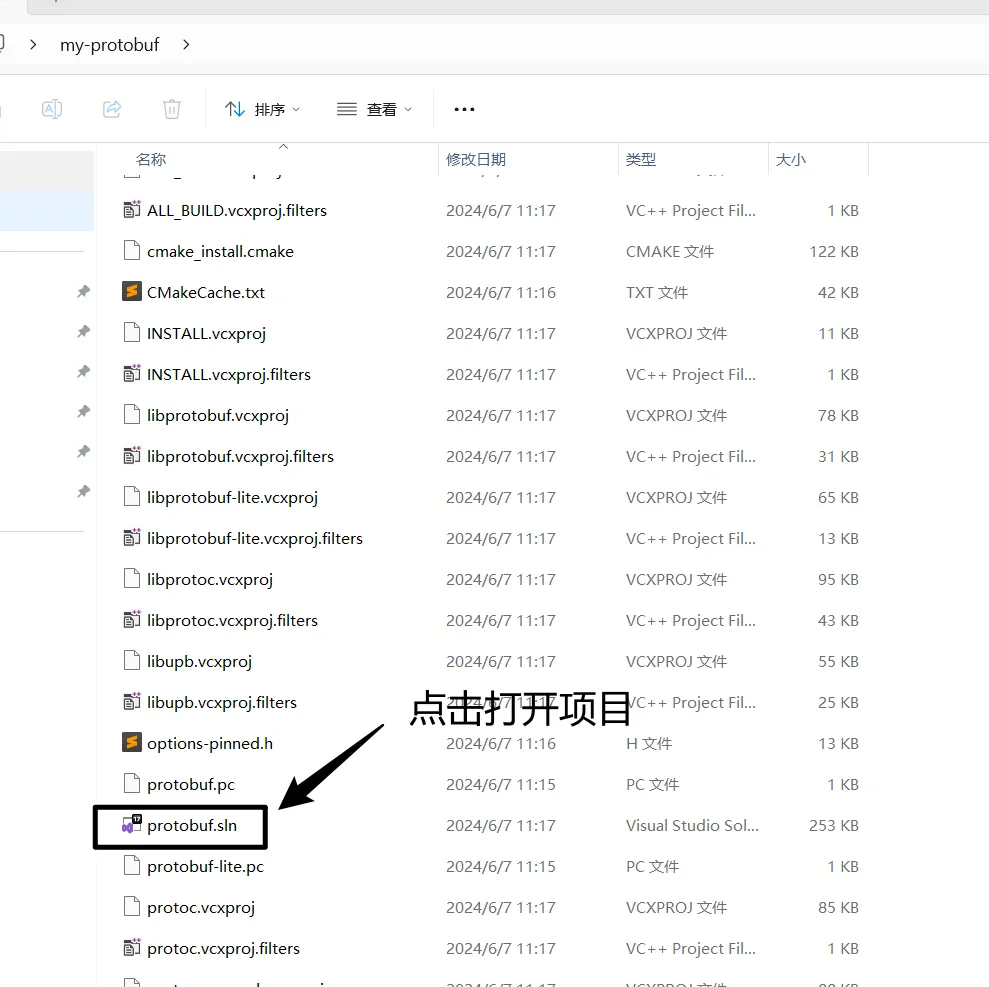The height and width of the screenshot is (987, 989).
Task: Sort by the 类型 column header
Action: pyautogui.click(x=641, y=160)
